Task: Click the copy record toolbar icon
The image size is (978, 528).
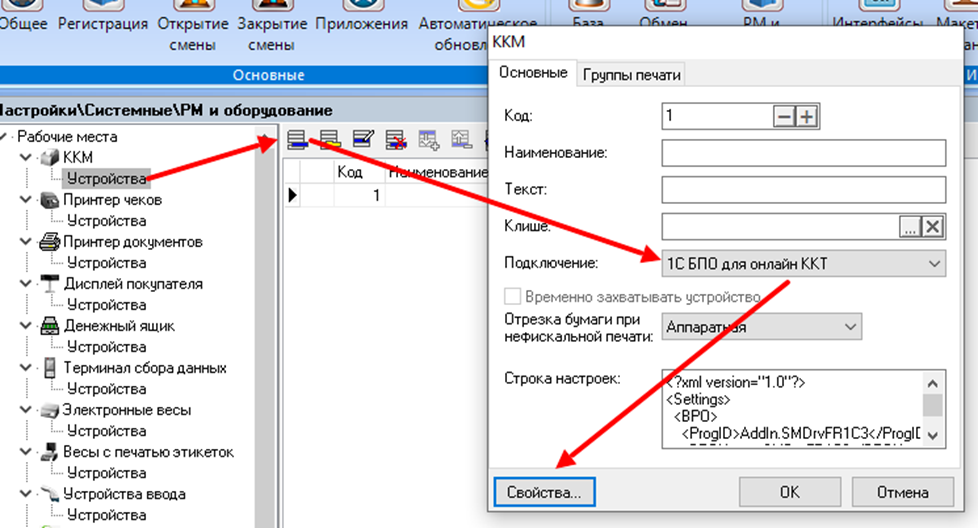Action: 330,139
